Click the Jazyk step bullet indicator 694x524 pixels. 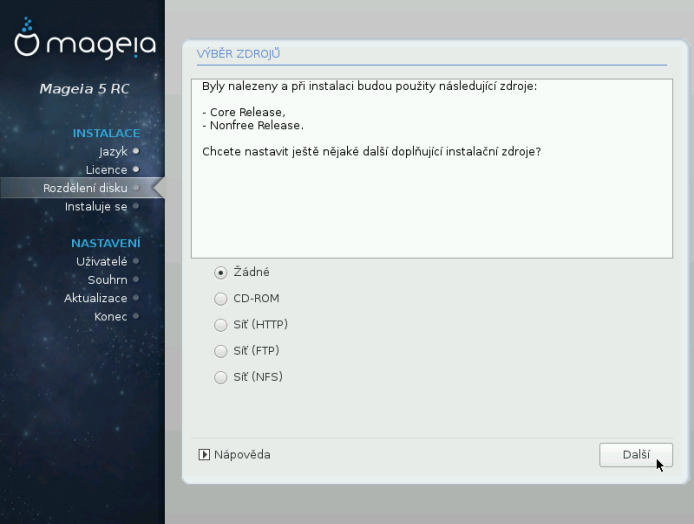coord(136,151)
